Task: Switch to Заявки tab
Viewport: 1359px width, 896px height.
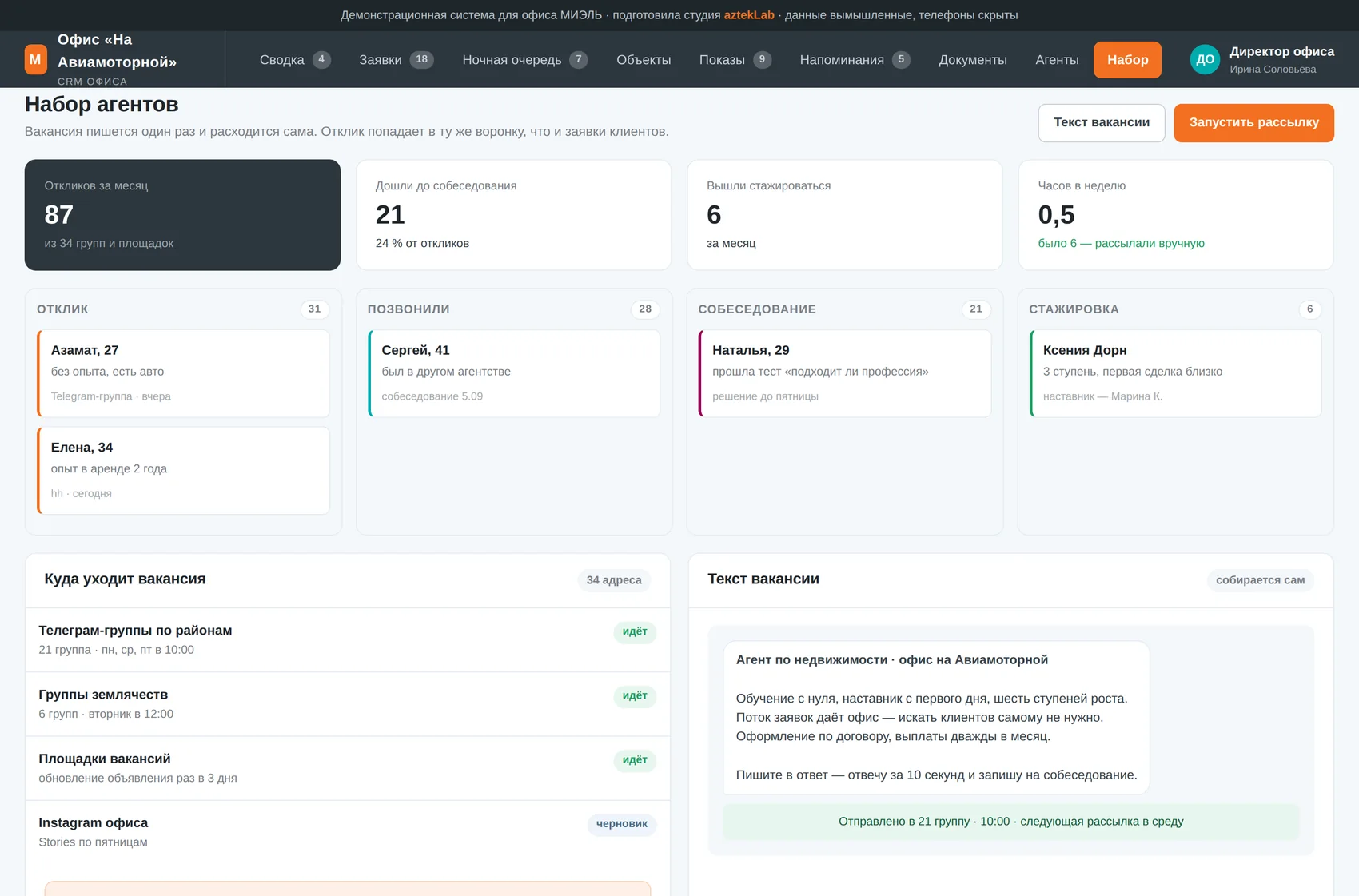Action: click(396, 60)
